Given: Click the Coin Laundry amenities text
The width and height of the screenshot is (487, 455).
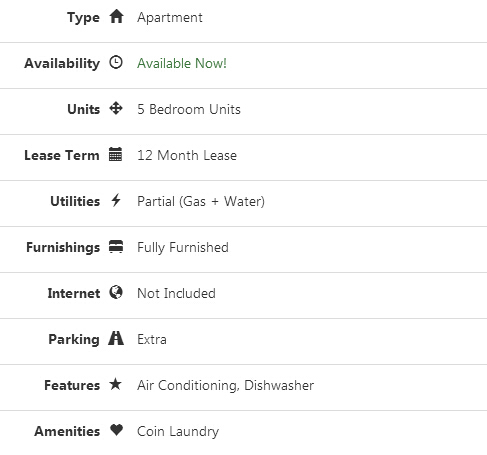Looking at the screenshot, I should coord(178,432).
